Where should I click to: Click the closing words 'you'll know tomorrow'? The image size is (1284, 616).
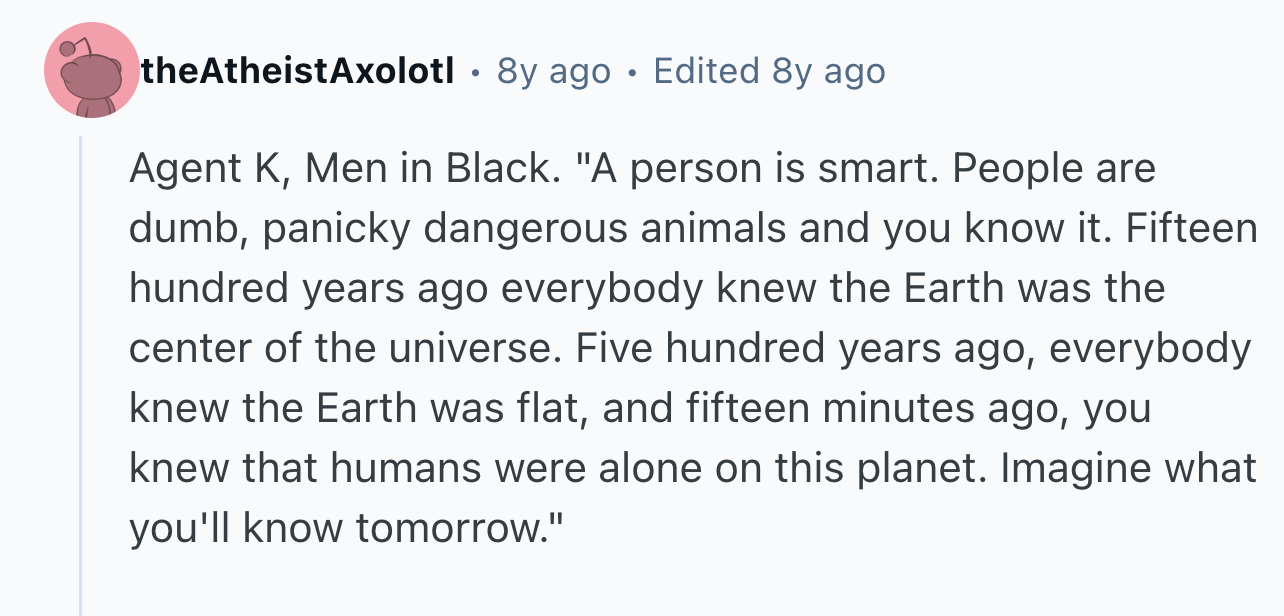(x=333, y=529)
